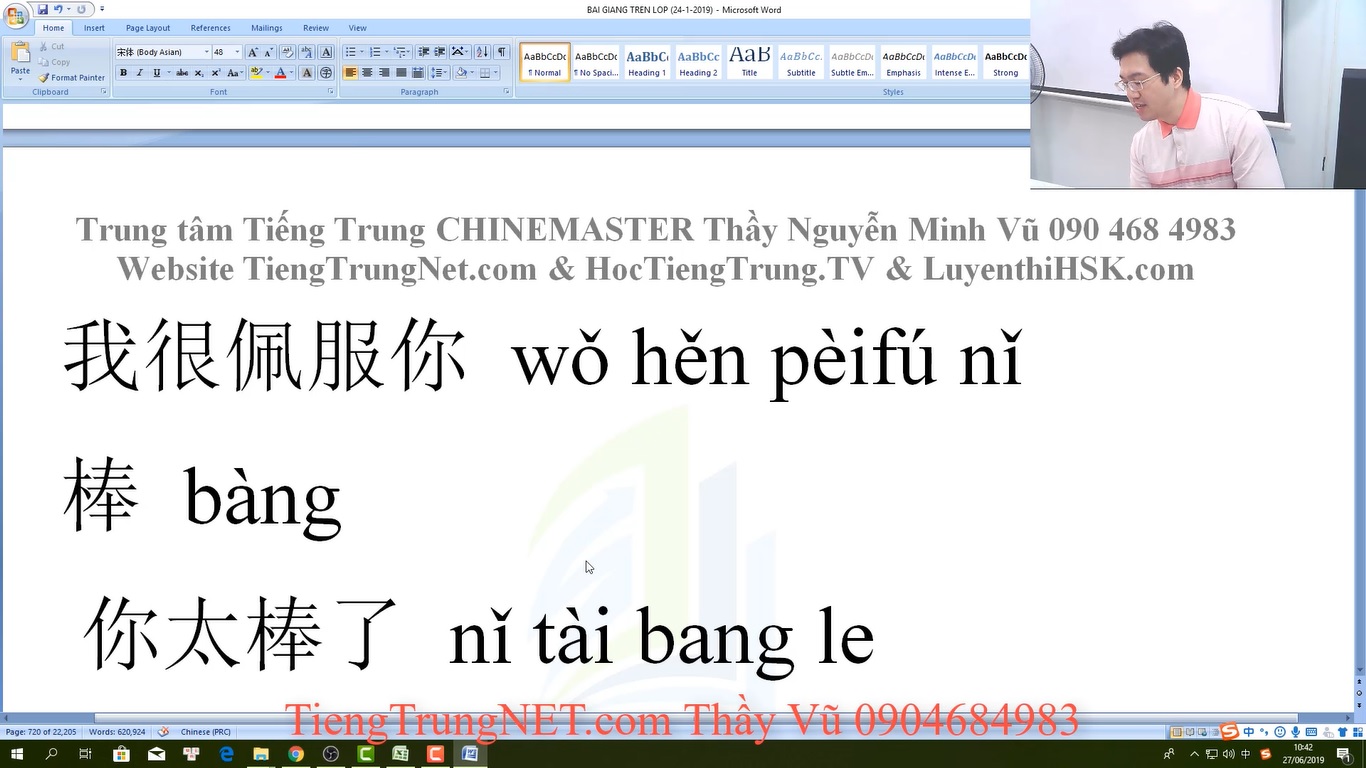Open the font size dropdown
The image size is (1366, 768).
click(237, 52)
